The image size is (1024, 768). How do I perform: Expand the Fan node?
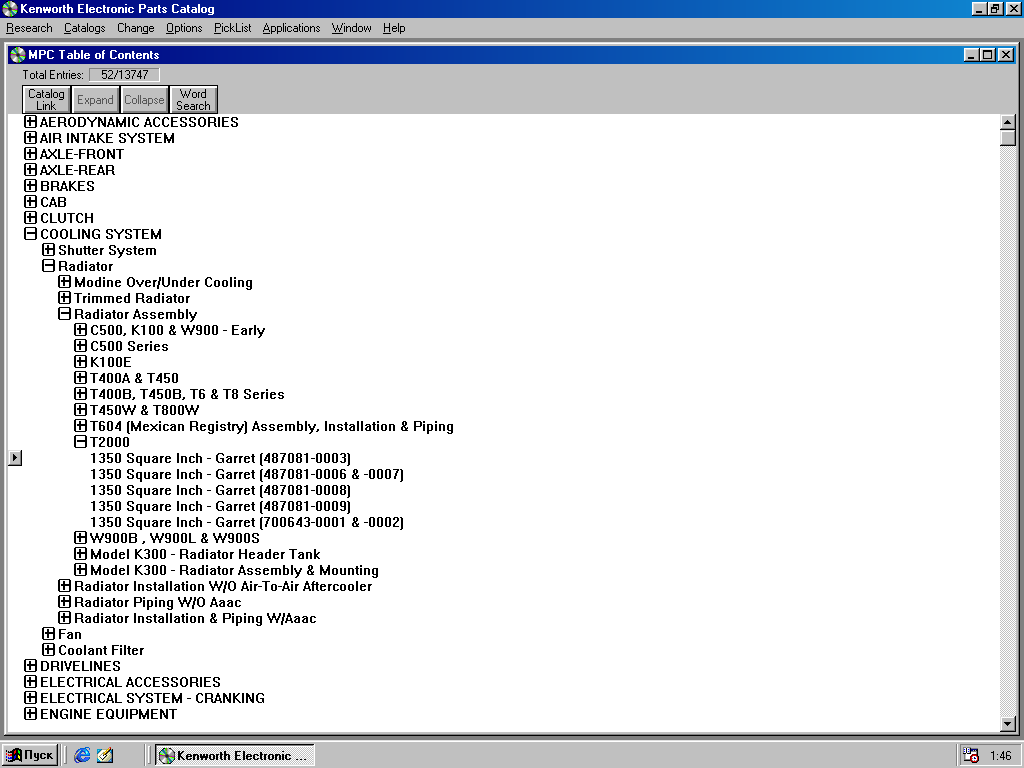coord(48,633)
